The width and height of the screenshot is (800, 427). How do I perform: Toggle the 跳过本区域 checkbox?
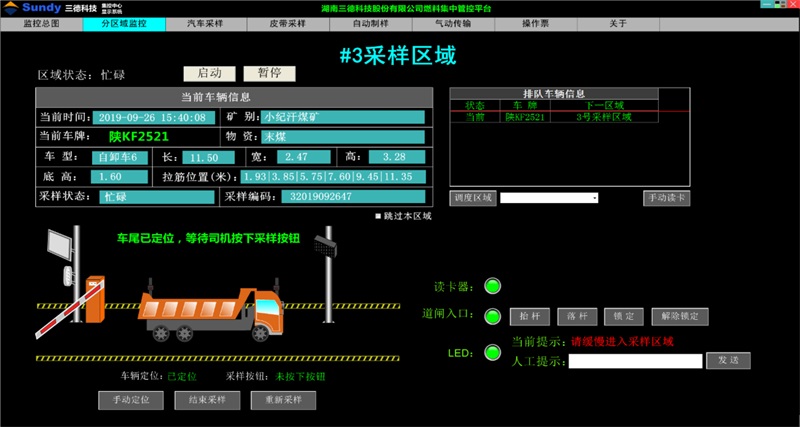coord(379,216)
